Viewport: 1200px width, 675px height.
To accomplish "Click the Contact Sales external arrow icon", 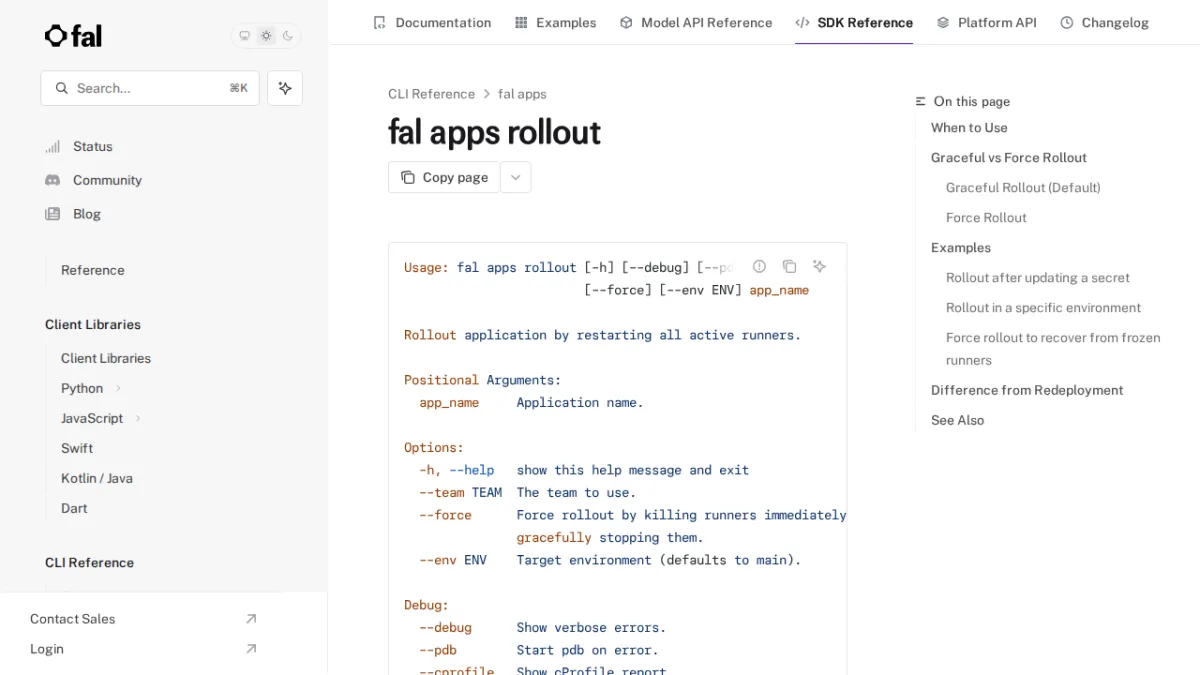I will coord(251,619).
